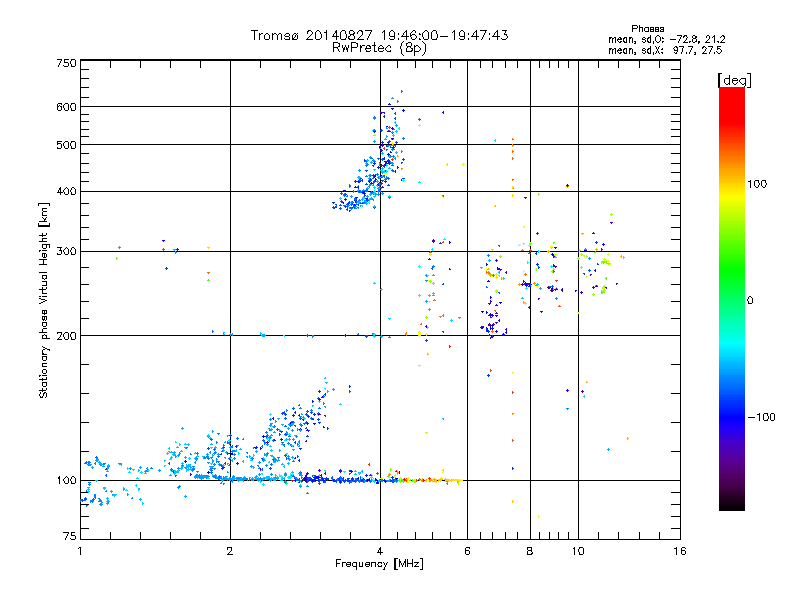The width and height of the screenshot is (800, 600).
Task: Click the x-axis '8' tick label
Action: point(530,551)
